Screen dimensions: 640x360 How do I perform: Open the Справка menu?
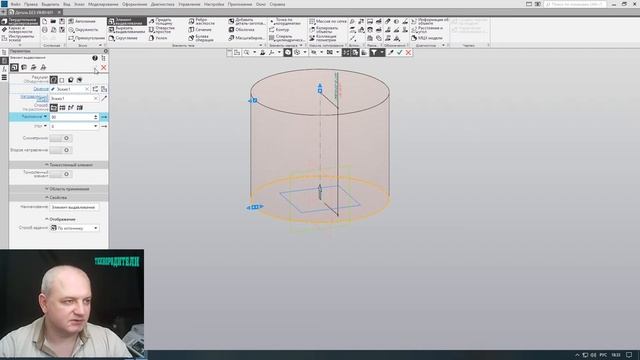point(278,4)
